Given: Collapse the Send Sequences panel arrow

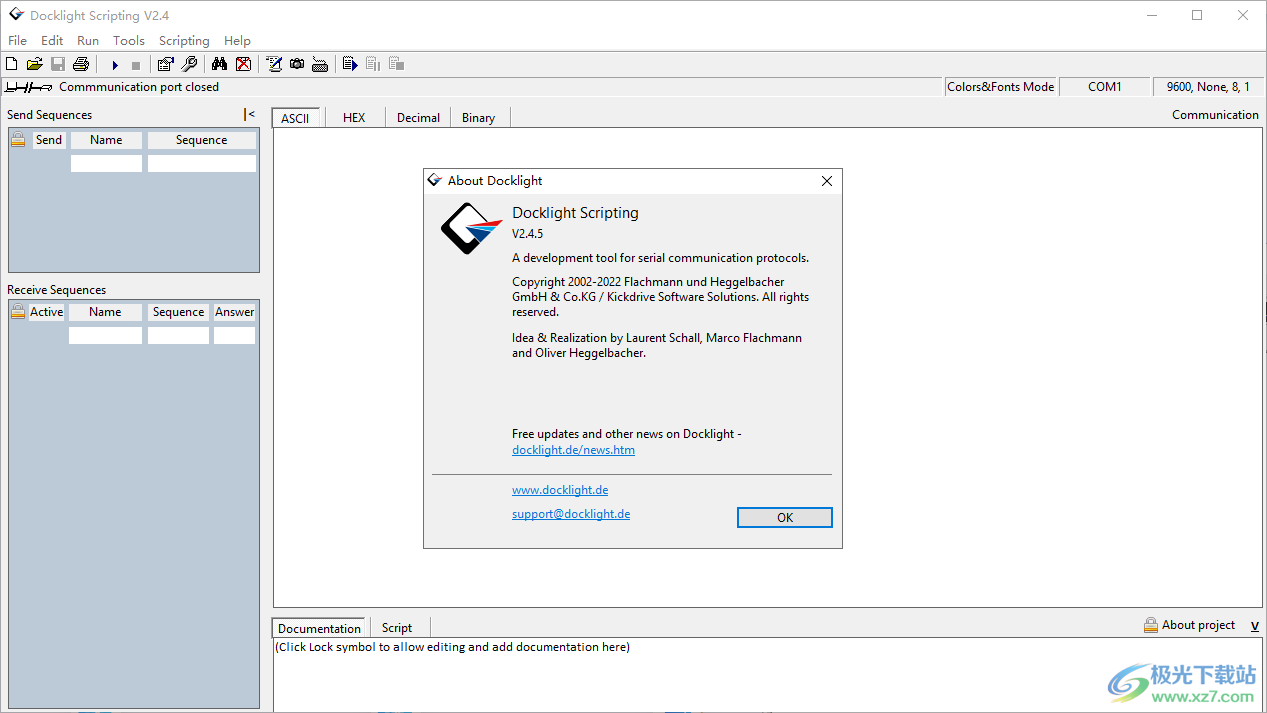Looking at the screenshot, I should [x=249, y=115].
